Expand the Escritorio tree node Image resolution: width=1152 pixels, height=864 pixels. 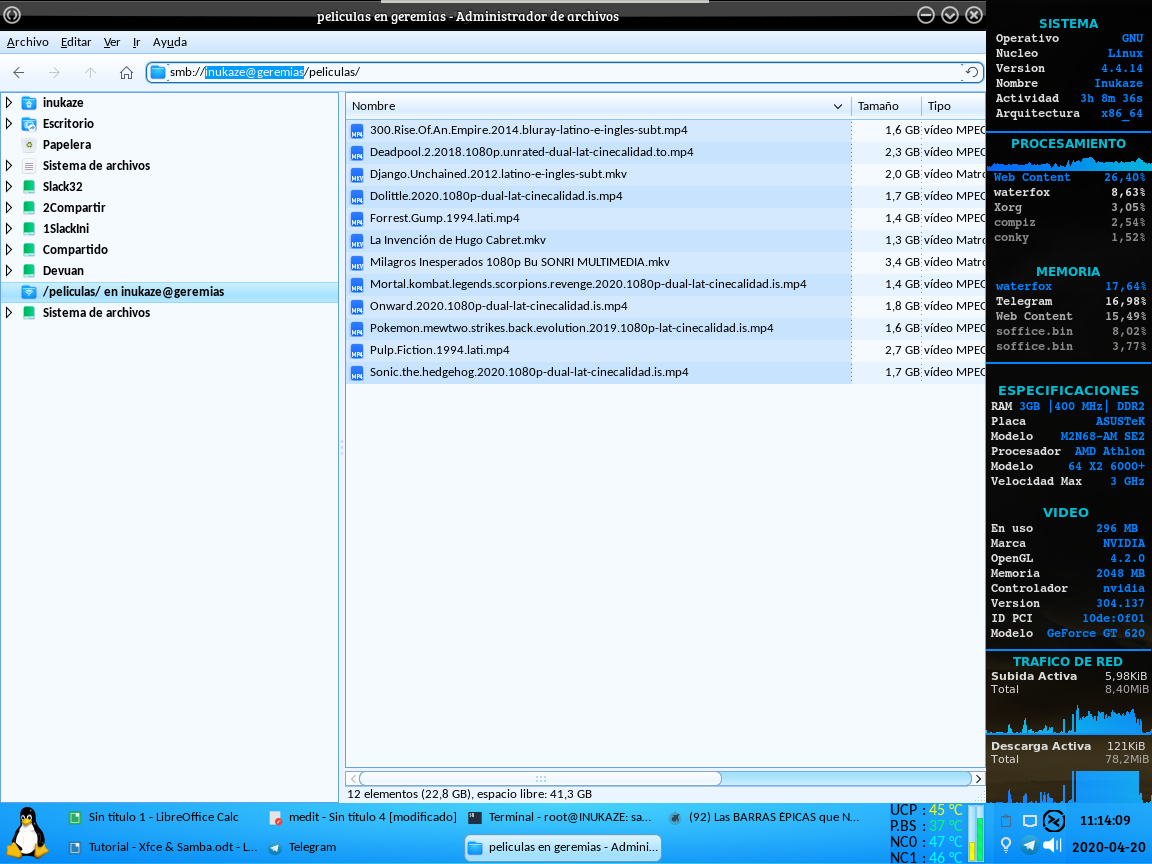(10, 123)
